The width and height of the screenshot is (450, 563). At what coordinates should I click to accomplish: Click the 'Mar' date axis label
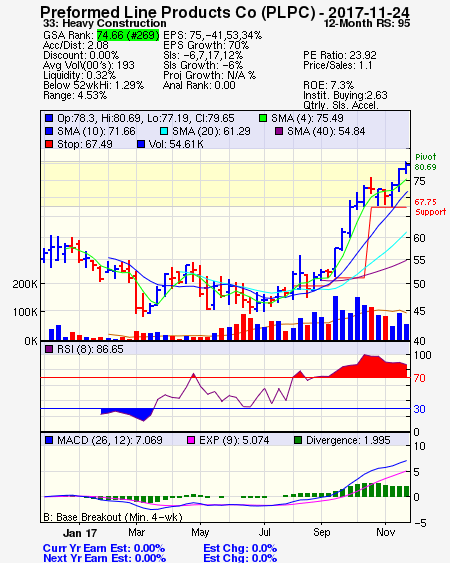click(x=136, y=532)
